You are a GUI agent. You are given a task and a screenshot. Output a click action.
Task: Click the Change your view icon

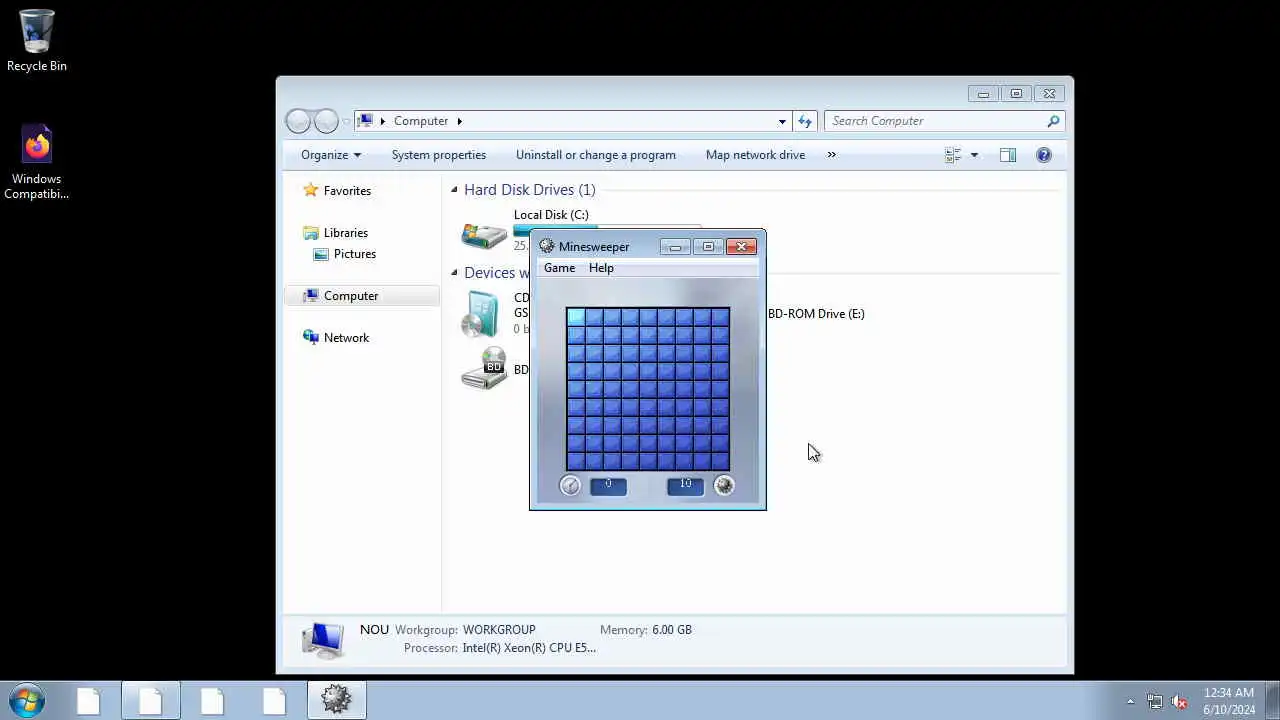pyautogui.click(x=953, y=155)
